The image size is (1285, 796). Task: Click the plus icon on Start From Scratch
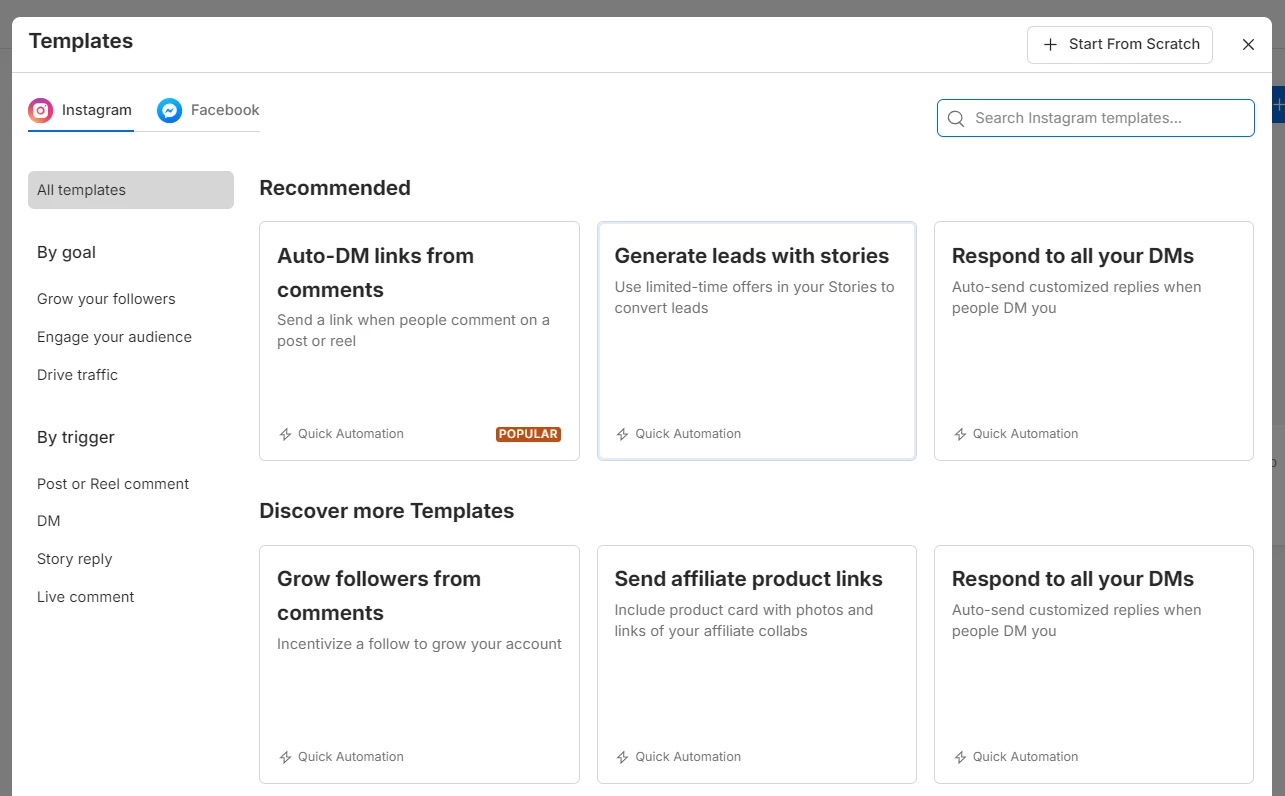(x=1050, y=45)
